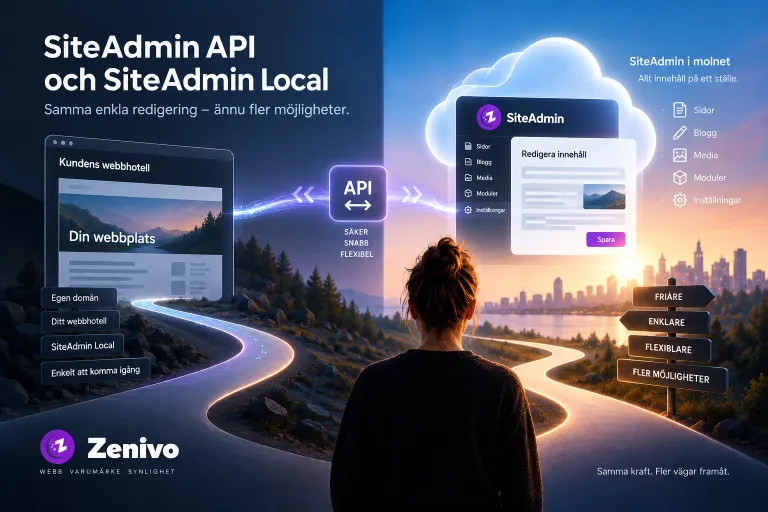Screen dimensions: 768x512
Task: Open Inställningar in the SiteAdmin sidebar menu
Action: pos(490,210)
